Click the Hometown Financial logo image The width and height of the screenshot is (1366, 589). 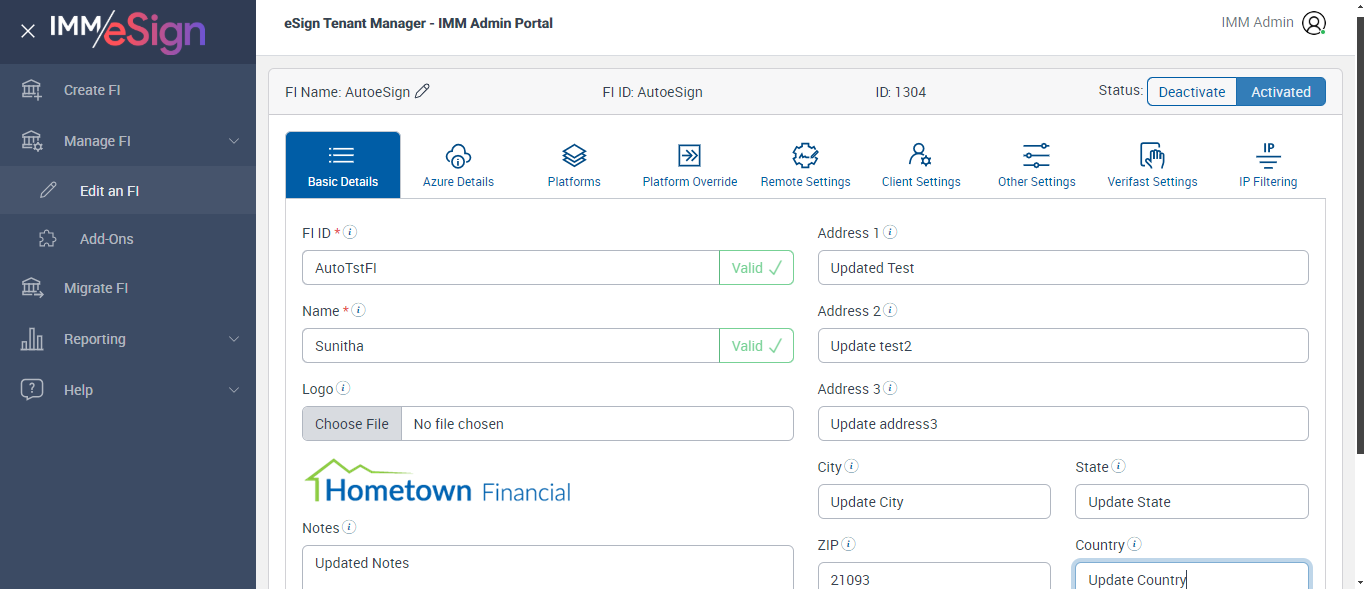click(437, 481)
